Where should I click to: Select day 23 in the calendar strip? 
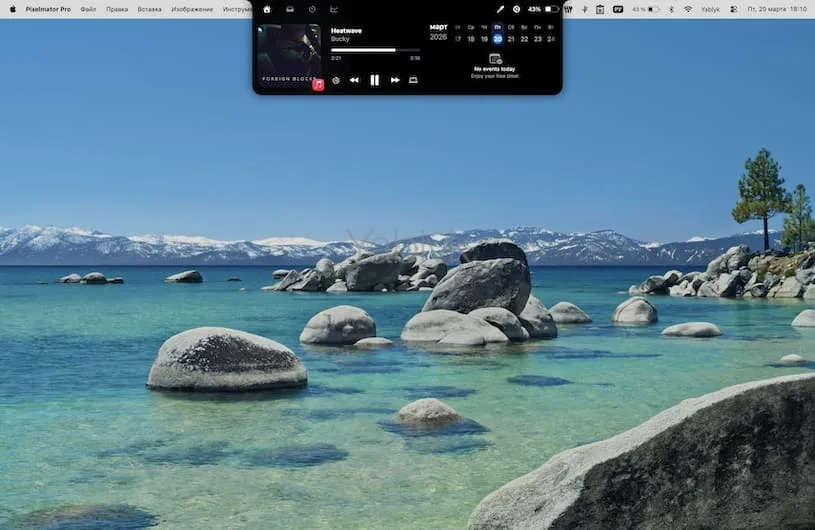point(538,39)
